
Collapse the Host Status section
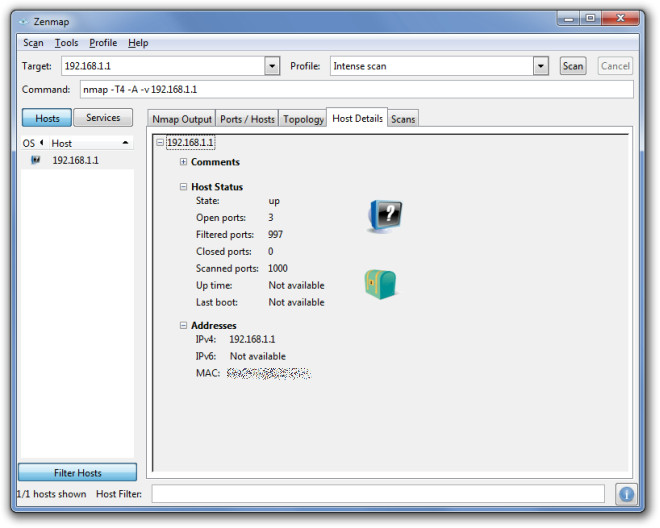[x=184, y=187]
